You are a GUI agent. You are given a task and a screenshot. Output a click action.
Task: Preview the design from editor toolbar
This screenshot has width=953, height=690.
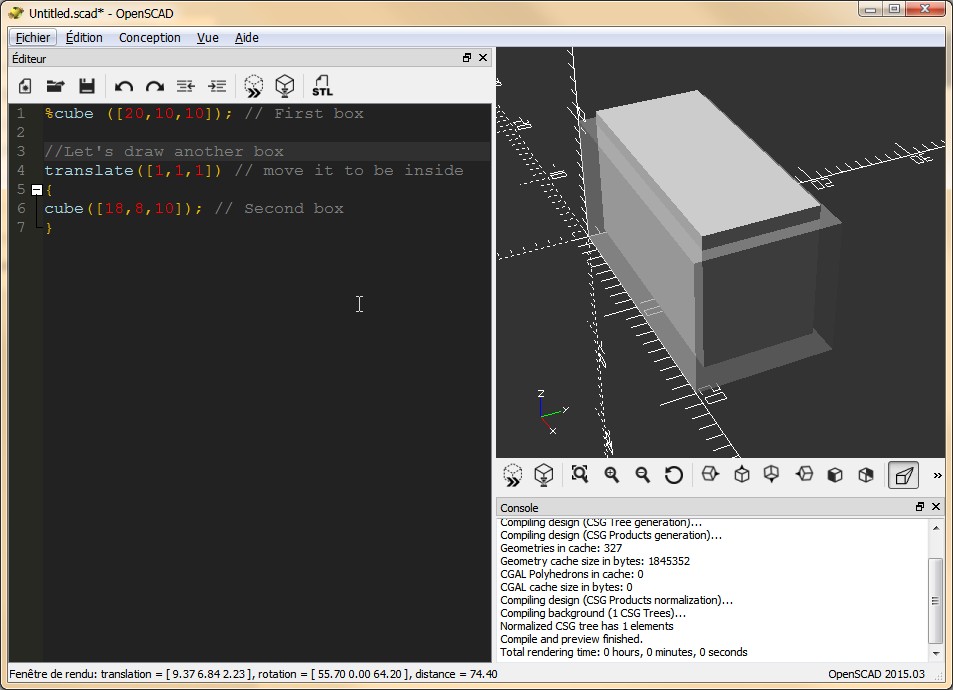point(253,86)
